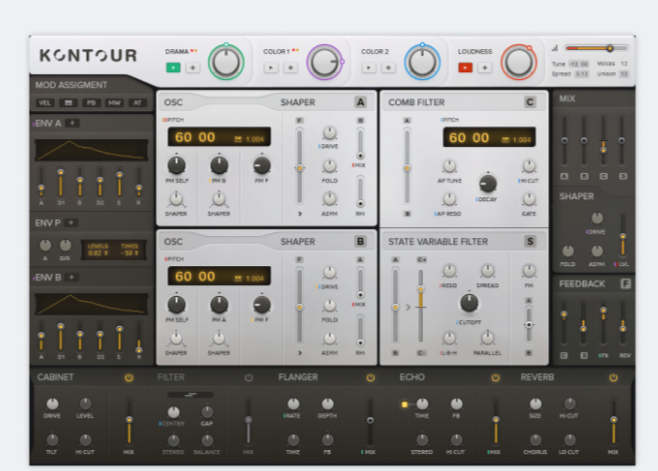Viewport: 658px width, 471px height.
Task: Click the Comb Filter DECAY knob
Action: point(488,183)
